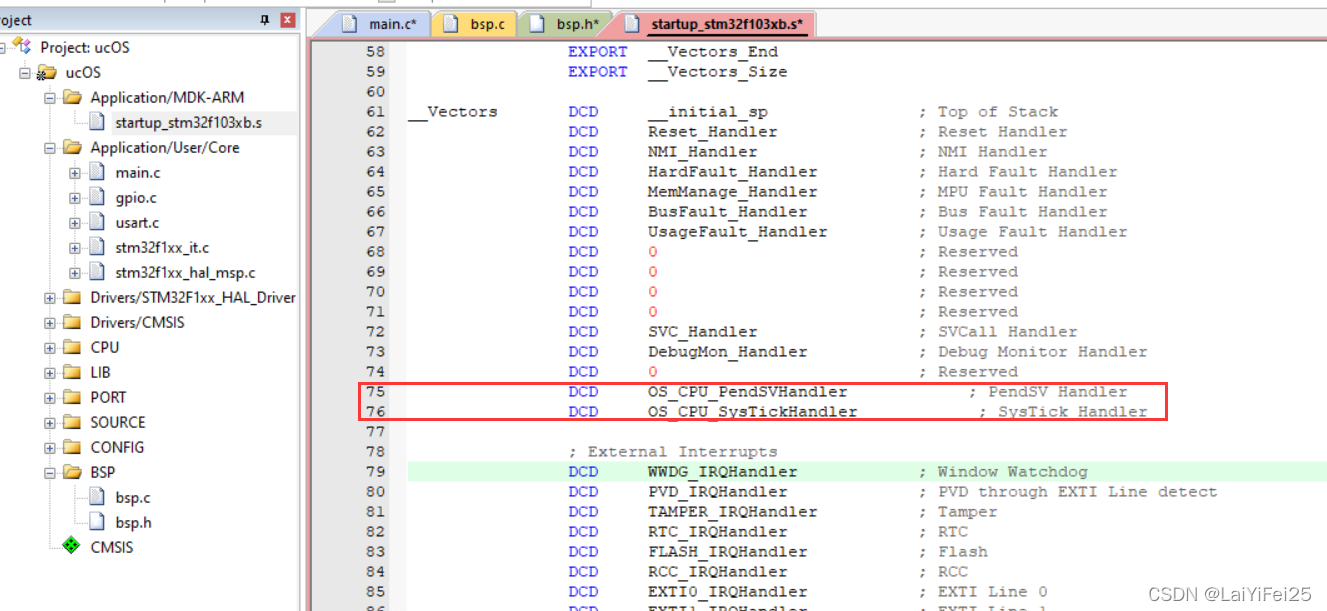Select stm32f1xx_it.c in the project tree
This screenshot has height=611, width=1327.
pos(162,247)
